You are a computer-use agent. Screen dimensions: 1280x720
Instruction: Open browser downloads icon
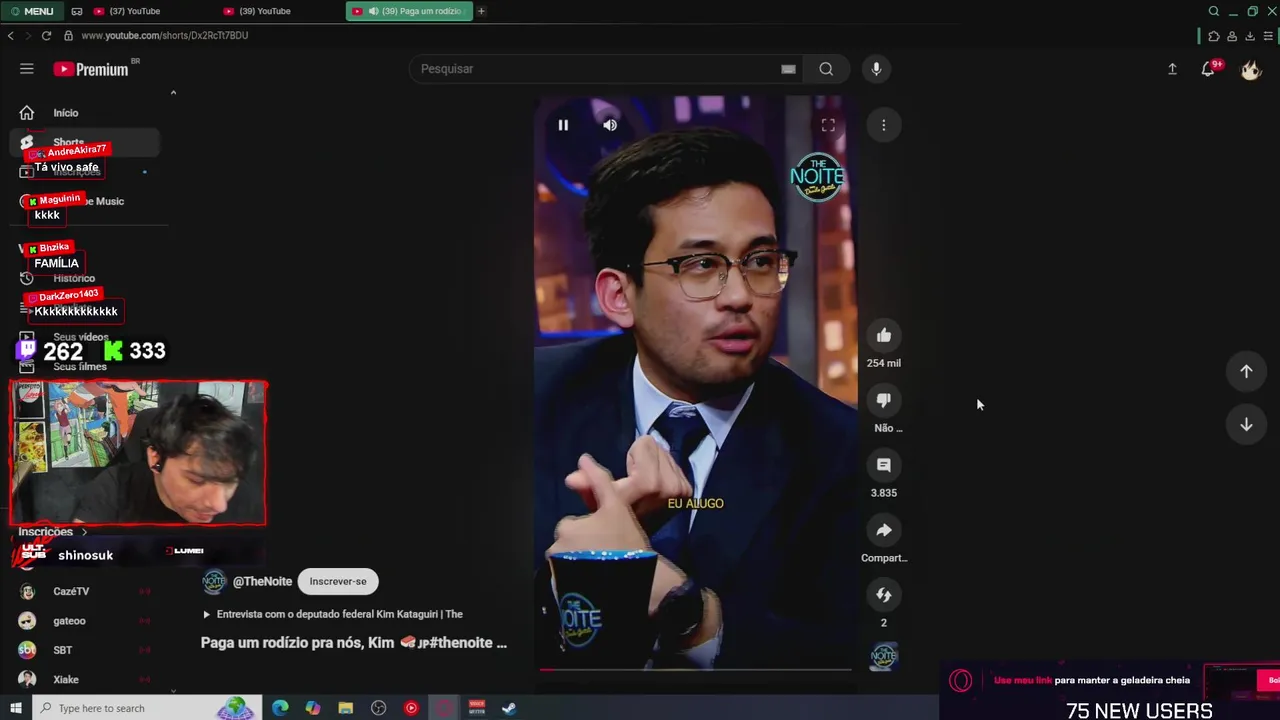(x=1250, y=36)
